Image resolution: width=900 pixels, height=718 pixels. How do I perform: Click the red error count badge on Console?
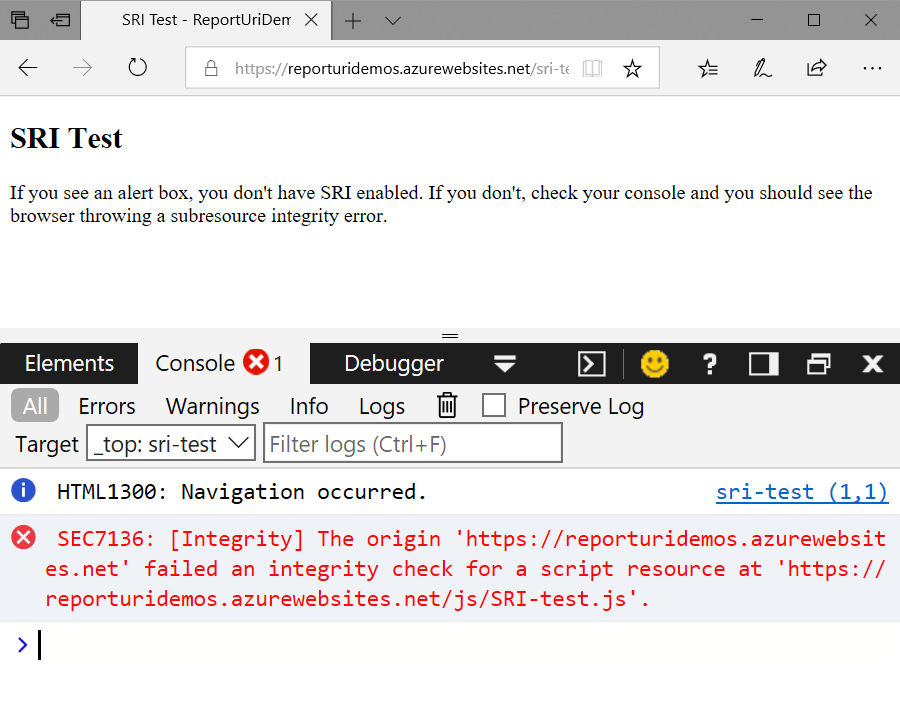point(256,362)
